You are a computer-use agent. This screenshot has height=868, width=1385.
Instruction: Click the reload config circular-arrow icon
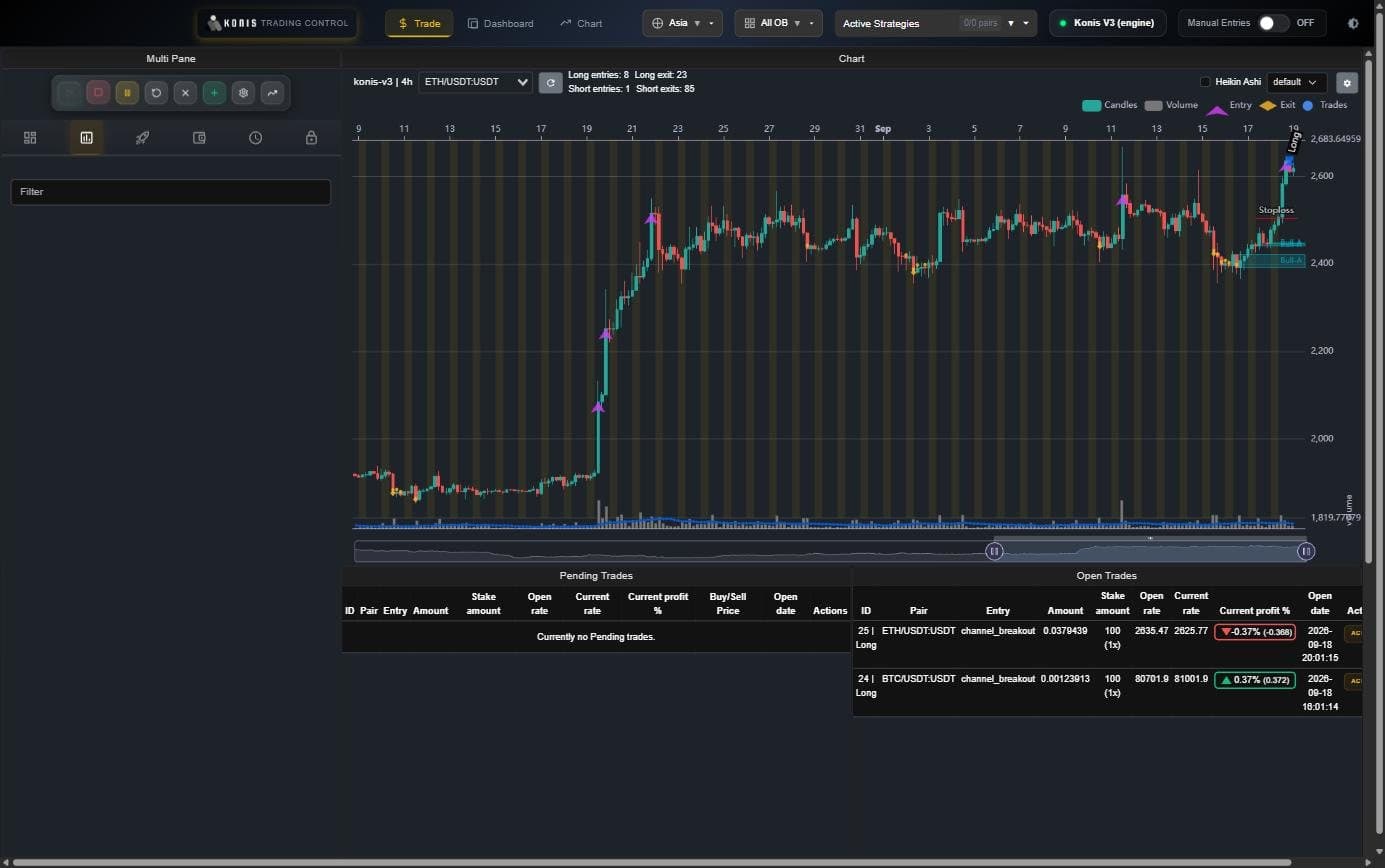tap(156, 93)
